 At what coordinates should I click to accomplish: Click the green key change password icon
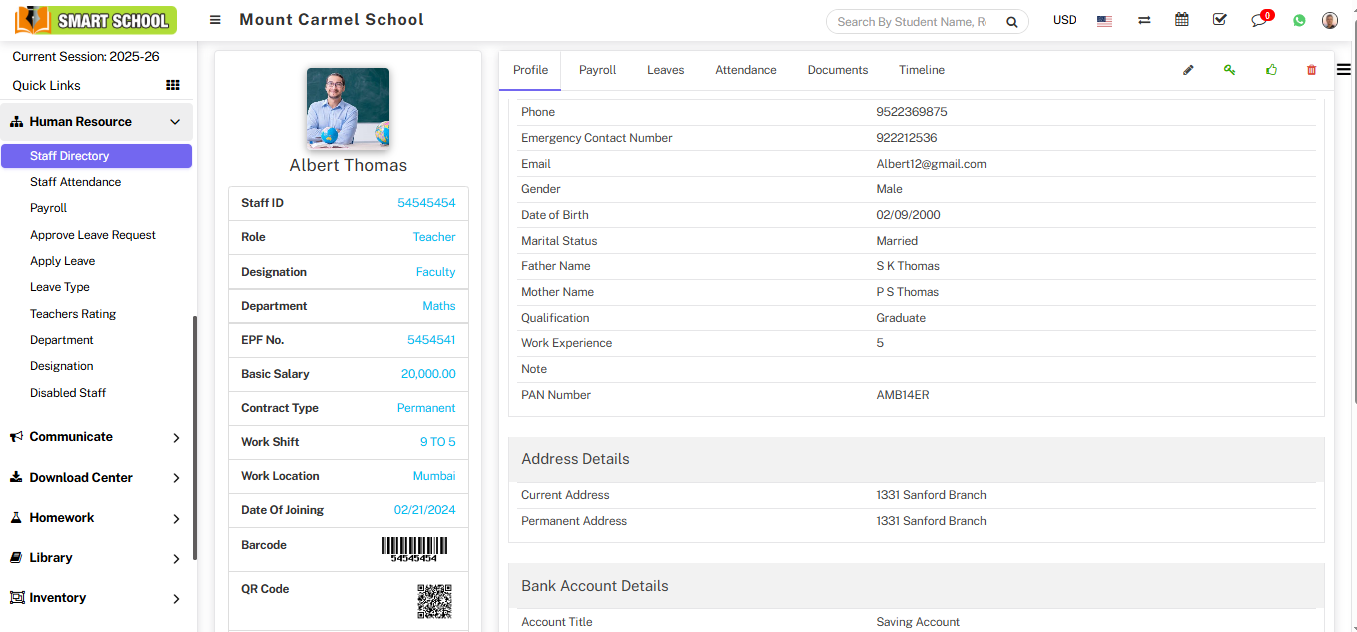[x=1229, y=70]
